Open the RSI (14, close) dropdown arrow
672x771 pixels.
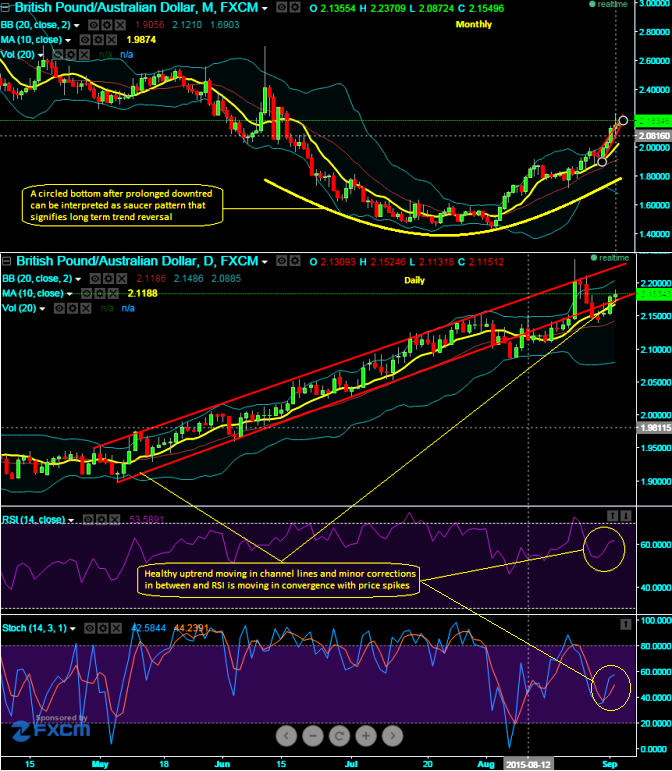(x=71, y=520)
